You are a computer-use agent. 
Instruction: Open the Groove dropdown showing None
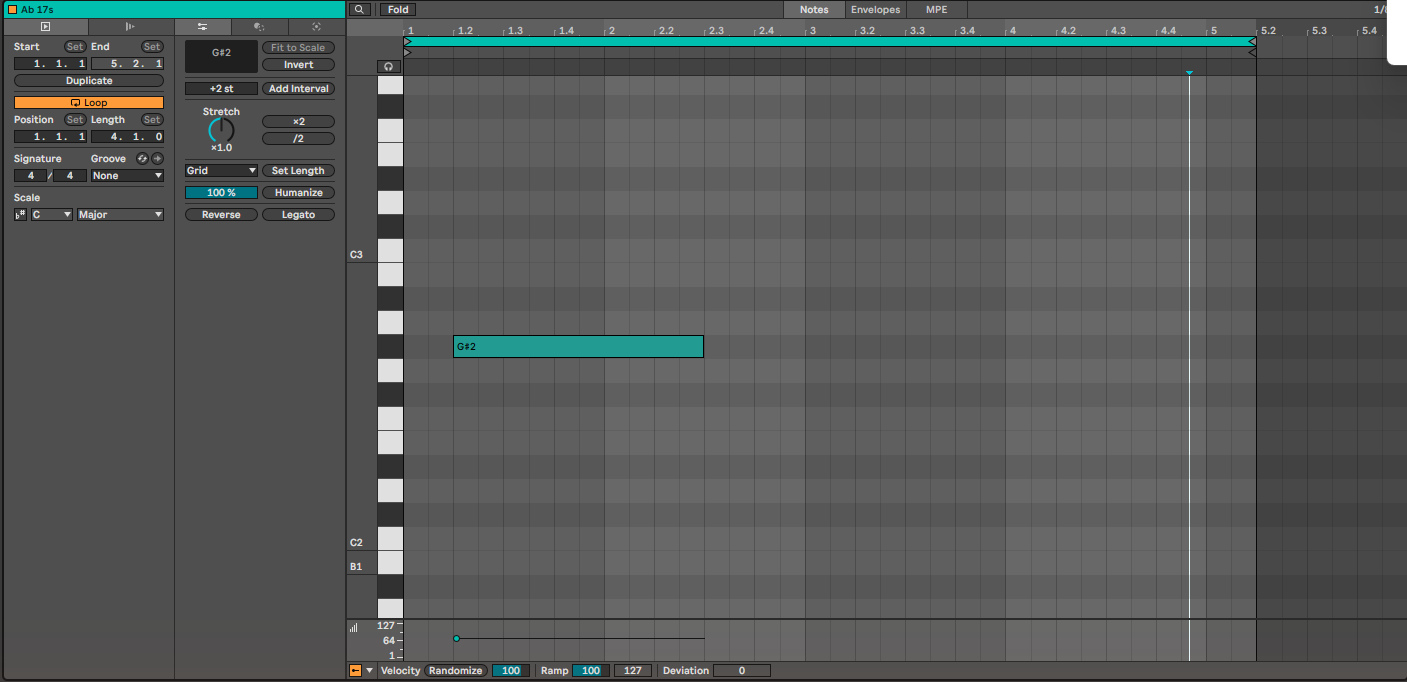(x=127, y=176)
